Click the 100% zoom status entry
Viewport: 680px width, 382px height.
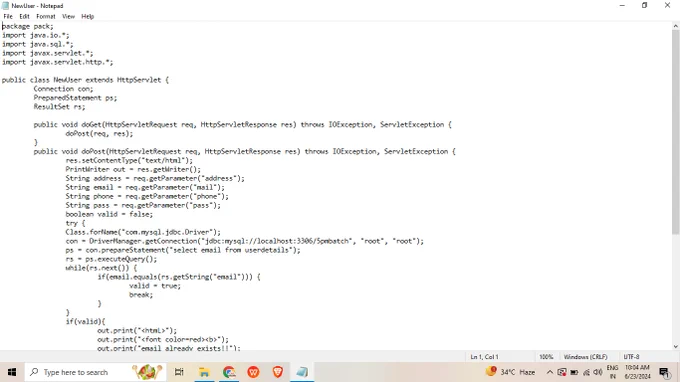tap(546, 357)
